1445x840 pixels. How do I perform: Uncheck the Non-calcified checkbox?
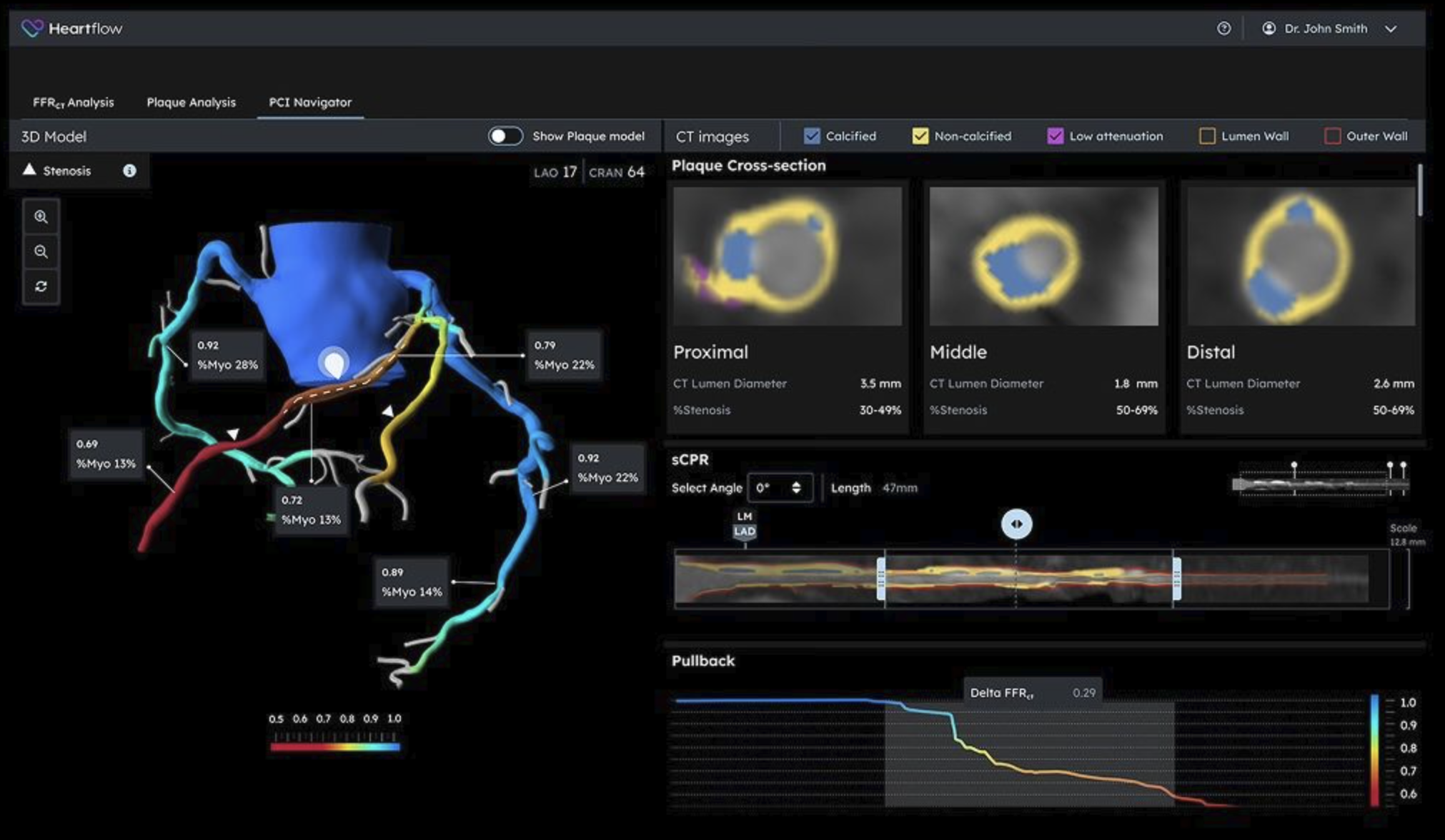click(x=920, y=136)
